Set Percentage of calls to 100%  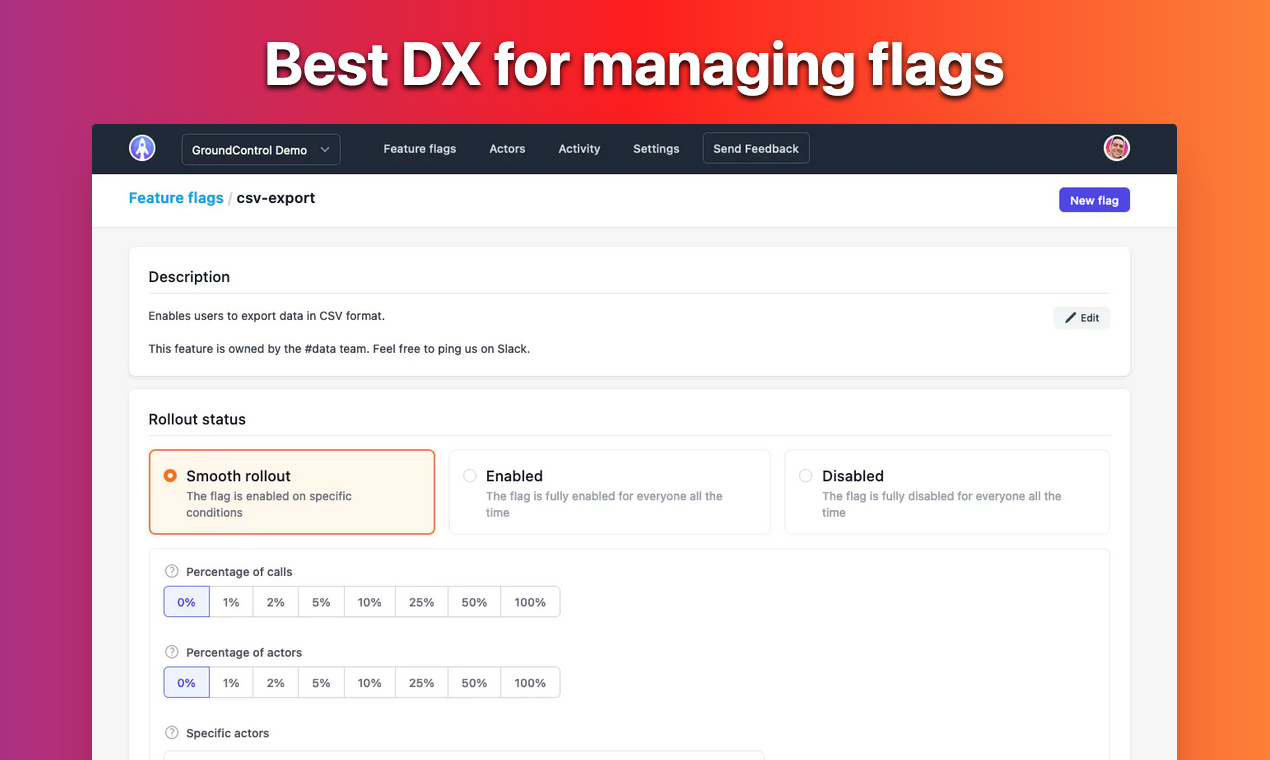tap(530, 602)
